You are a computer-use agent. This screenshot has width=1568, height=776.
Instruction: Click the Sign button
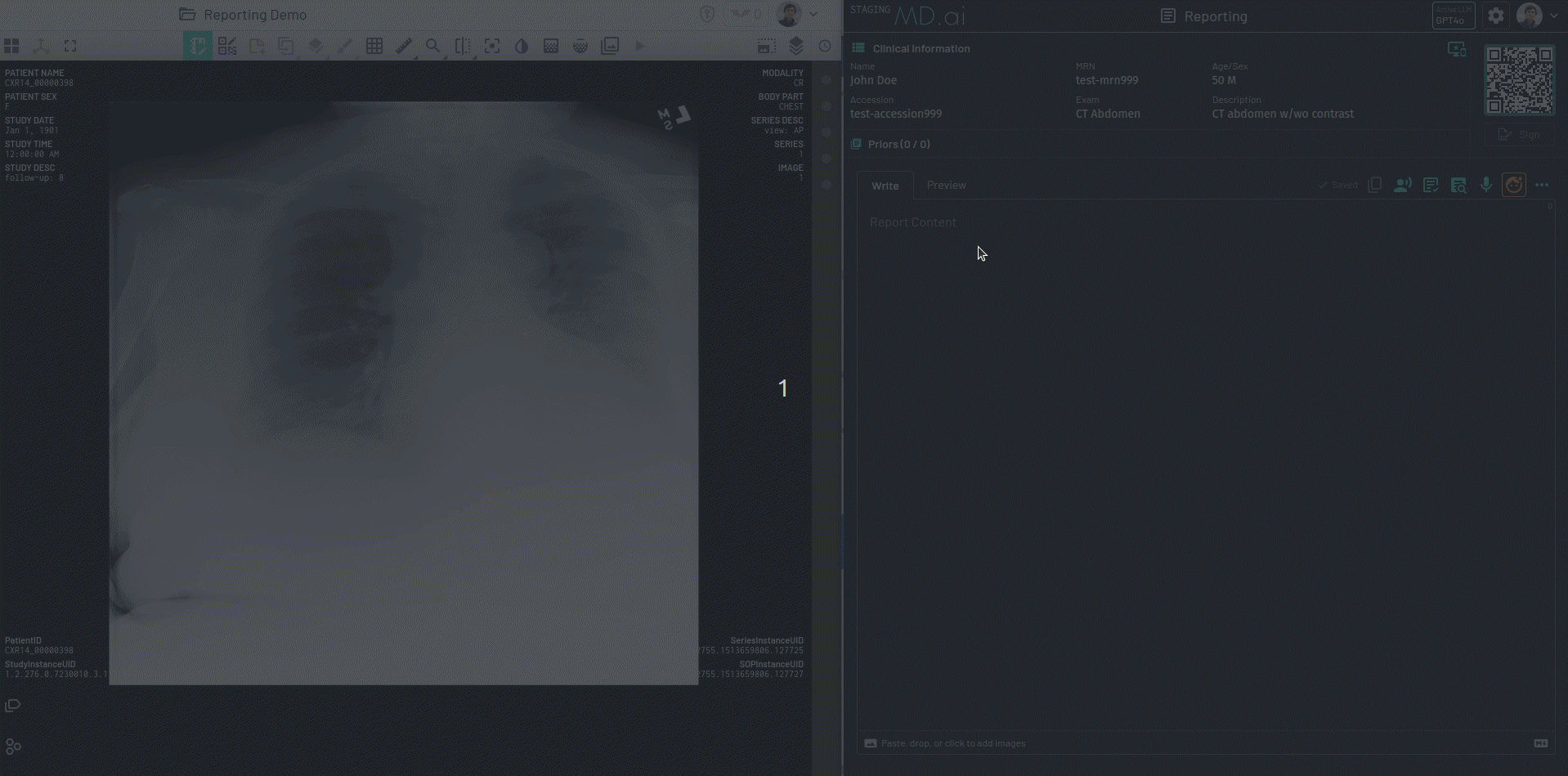(x=1519, y=135)
